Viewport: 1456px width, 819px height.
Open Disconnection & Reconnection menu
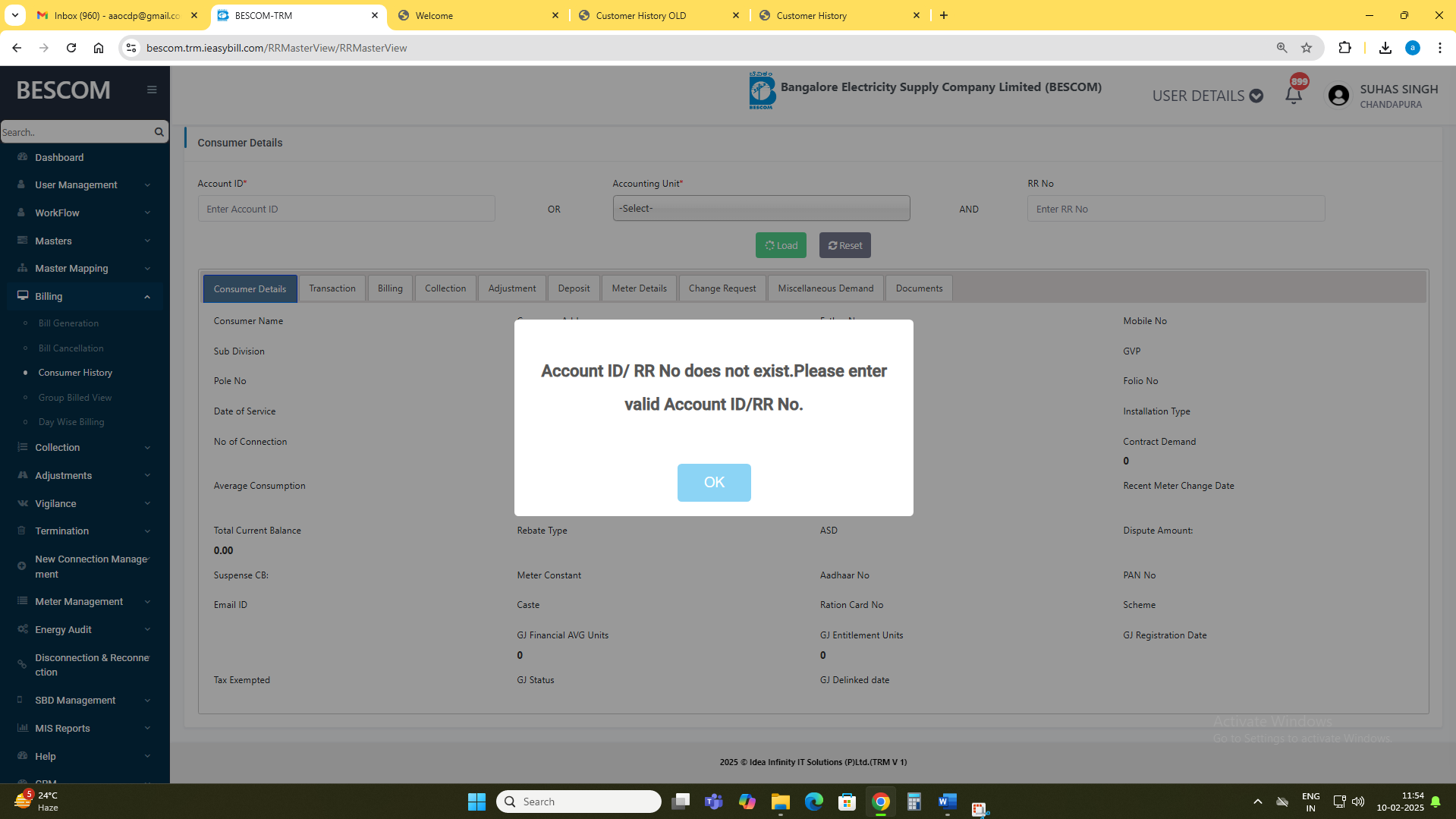tap(85, 665)
